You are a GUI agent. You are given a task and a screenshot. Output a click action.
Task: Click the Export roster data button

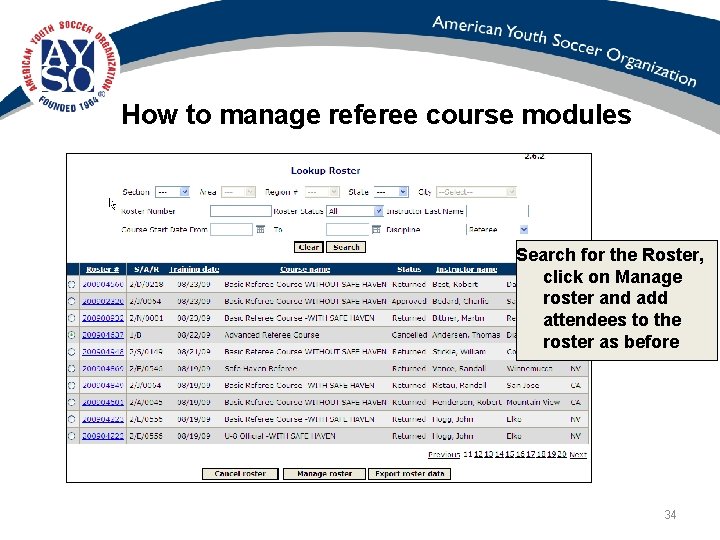[x=410, y=473]
